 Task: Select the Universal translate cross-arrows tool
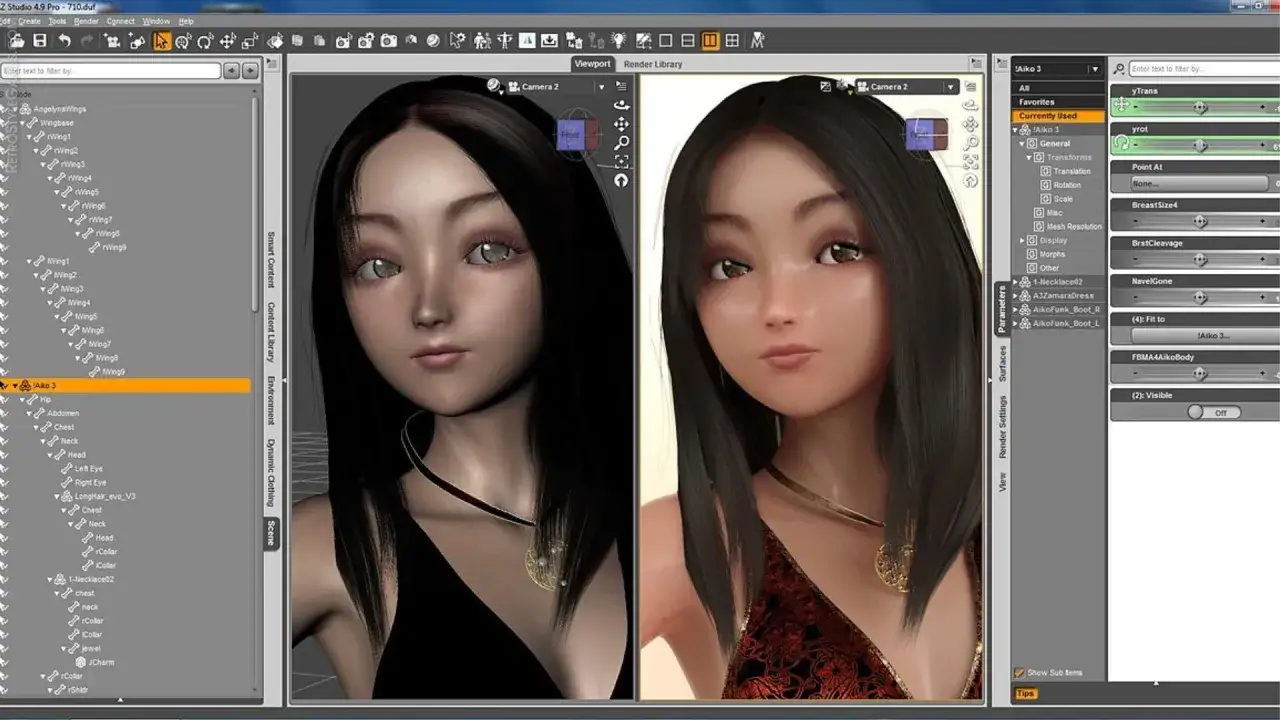pyautogui.click(x=228, y=41)
